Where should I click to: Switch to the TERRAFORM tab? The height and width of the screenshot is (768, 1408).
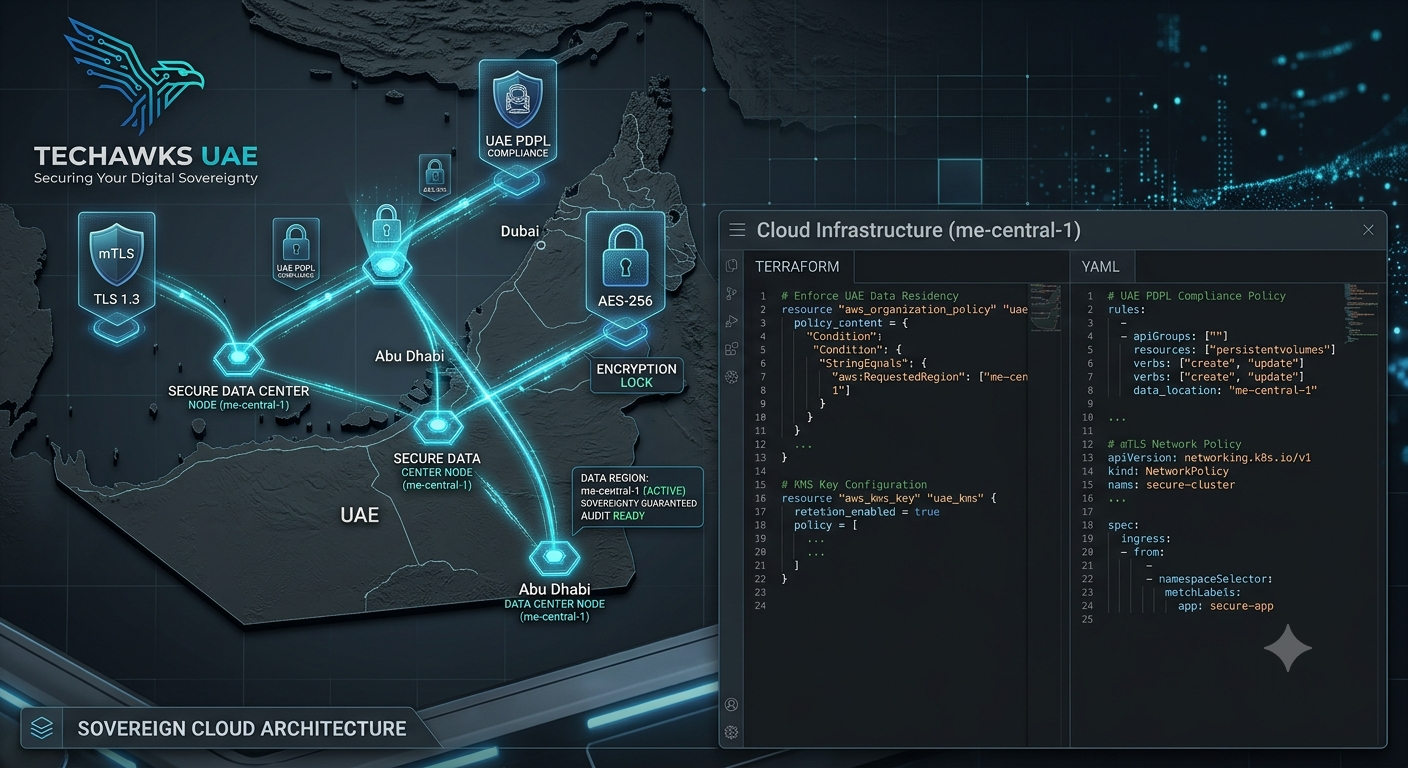click(797, 267)
